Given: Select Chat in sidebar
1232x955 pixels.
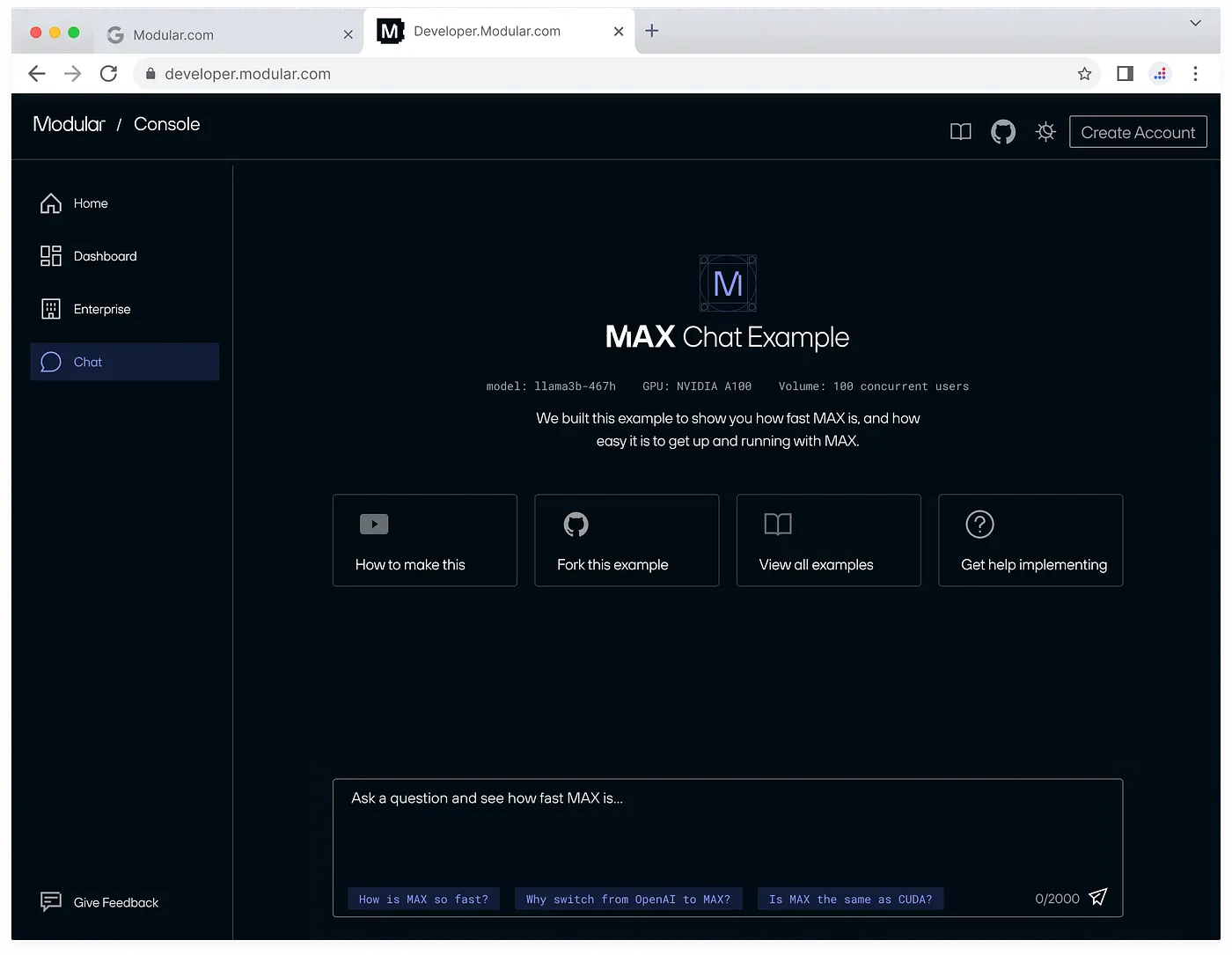Looking at the screenshot, I should (125, 362).
